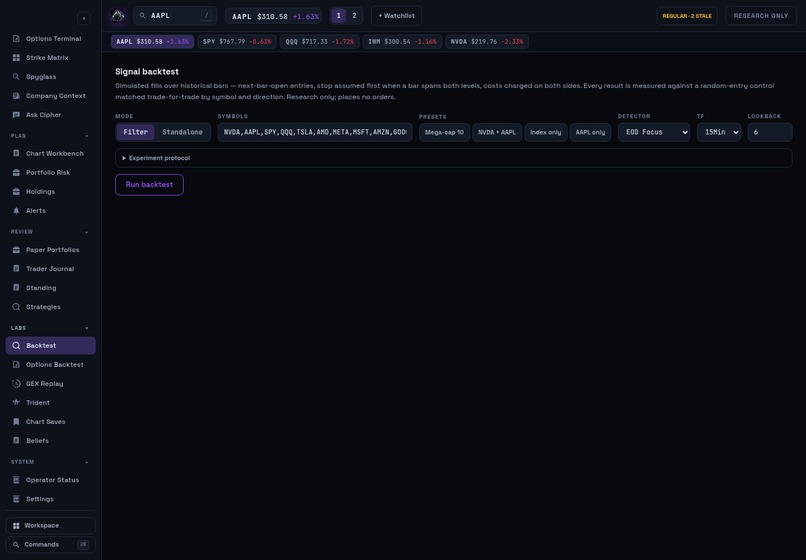Image resolution: width=806 pixels, height=560 pixels.
Task: Open GEX Replay page
Action: (50, 384)
